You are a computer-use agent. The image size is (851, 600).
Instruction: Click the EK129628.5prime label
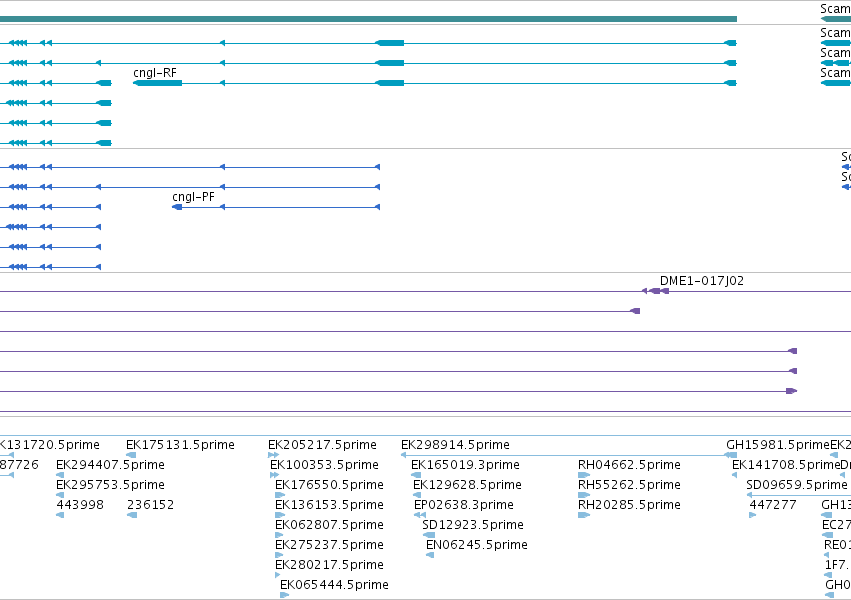[467, 485]
